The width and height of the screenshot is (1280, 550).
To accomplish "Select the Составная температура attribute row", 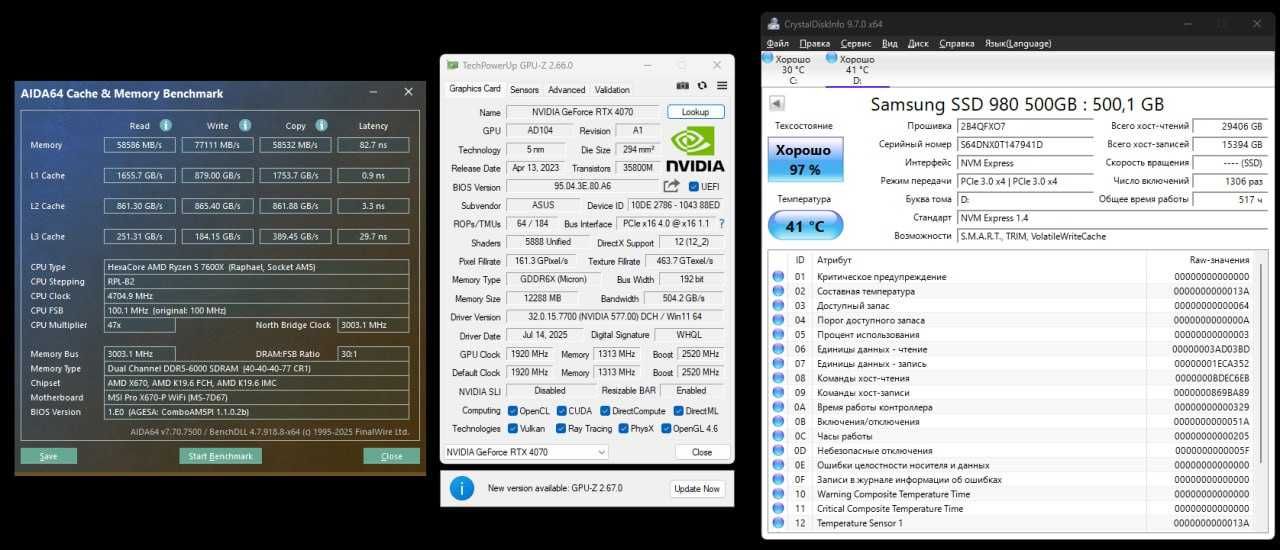I will coord(1012,291).
